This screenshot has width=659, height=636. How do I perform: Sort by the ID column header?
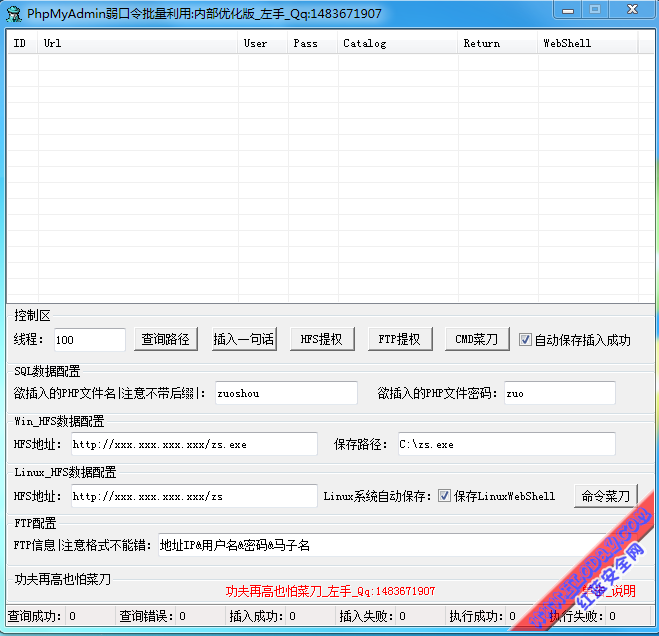pos(23,43)
